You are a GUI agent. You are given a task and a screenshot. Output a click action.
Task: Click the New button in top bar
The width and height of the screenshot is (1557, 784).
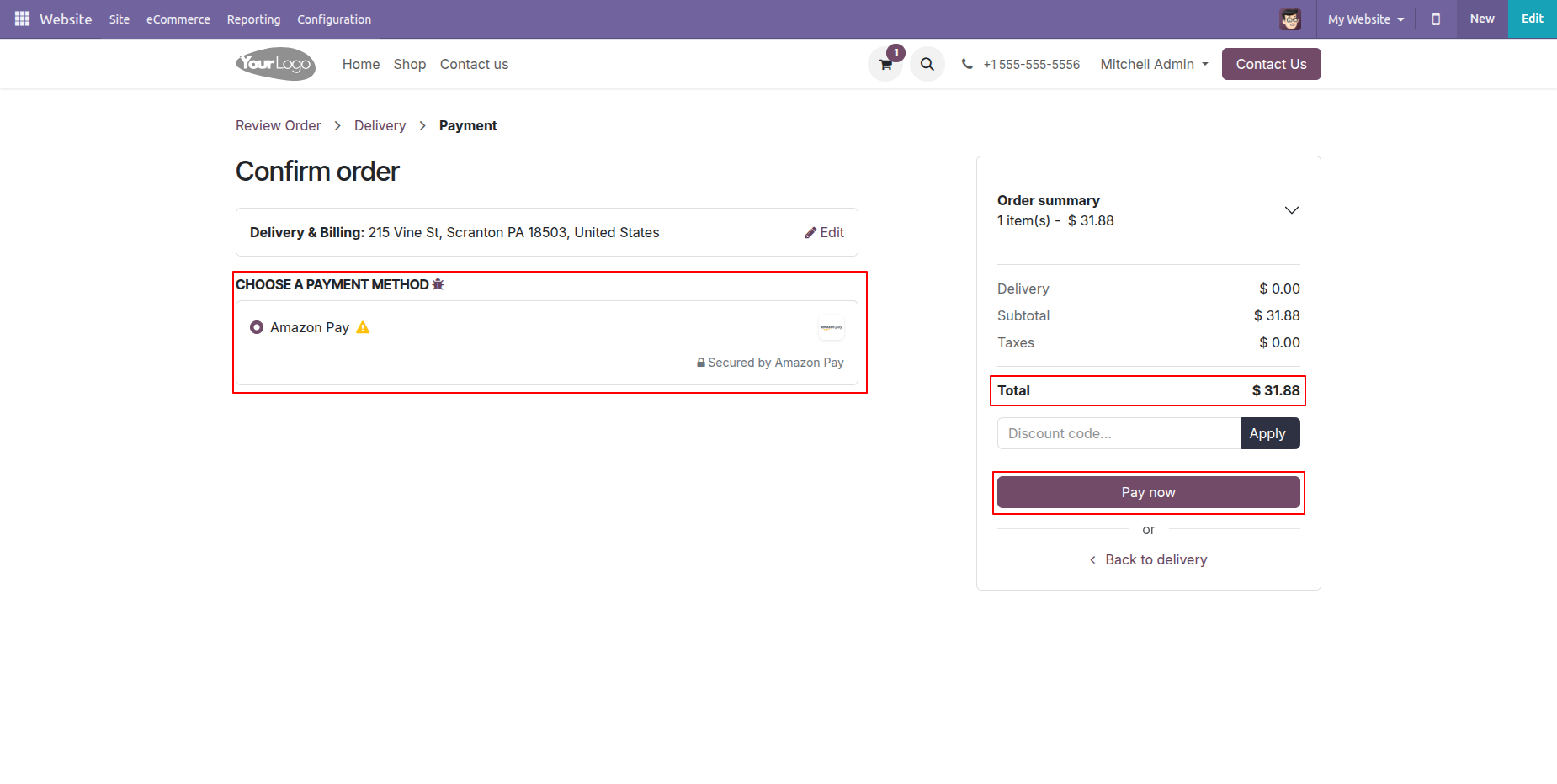click(1482, 19)
